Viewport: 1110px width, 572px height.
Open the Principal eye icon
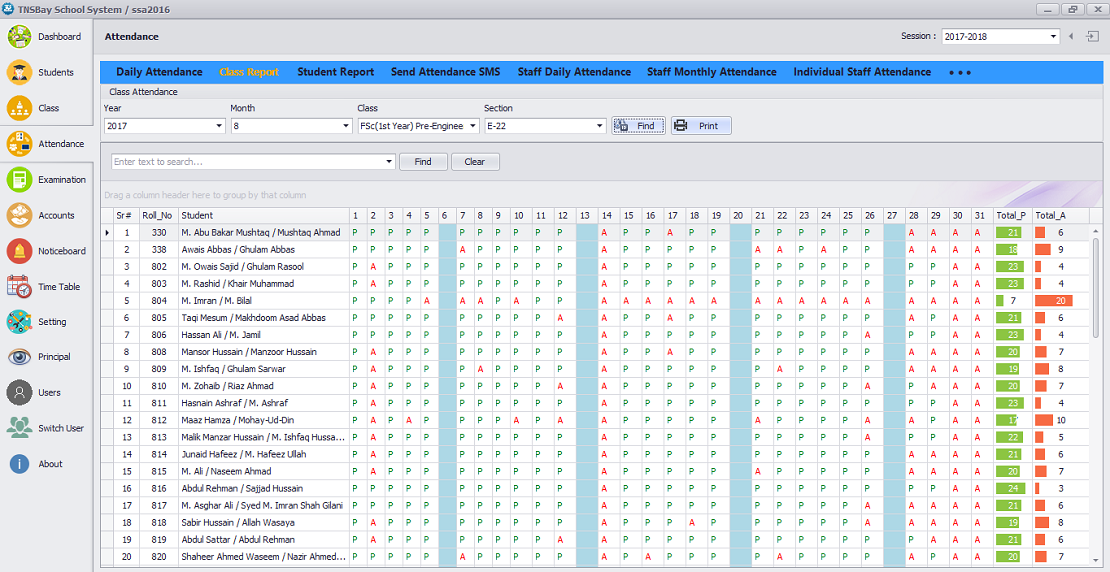coord(20,358)
